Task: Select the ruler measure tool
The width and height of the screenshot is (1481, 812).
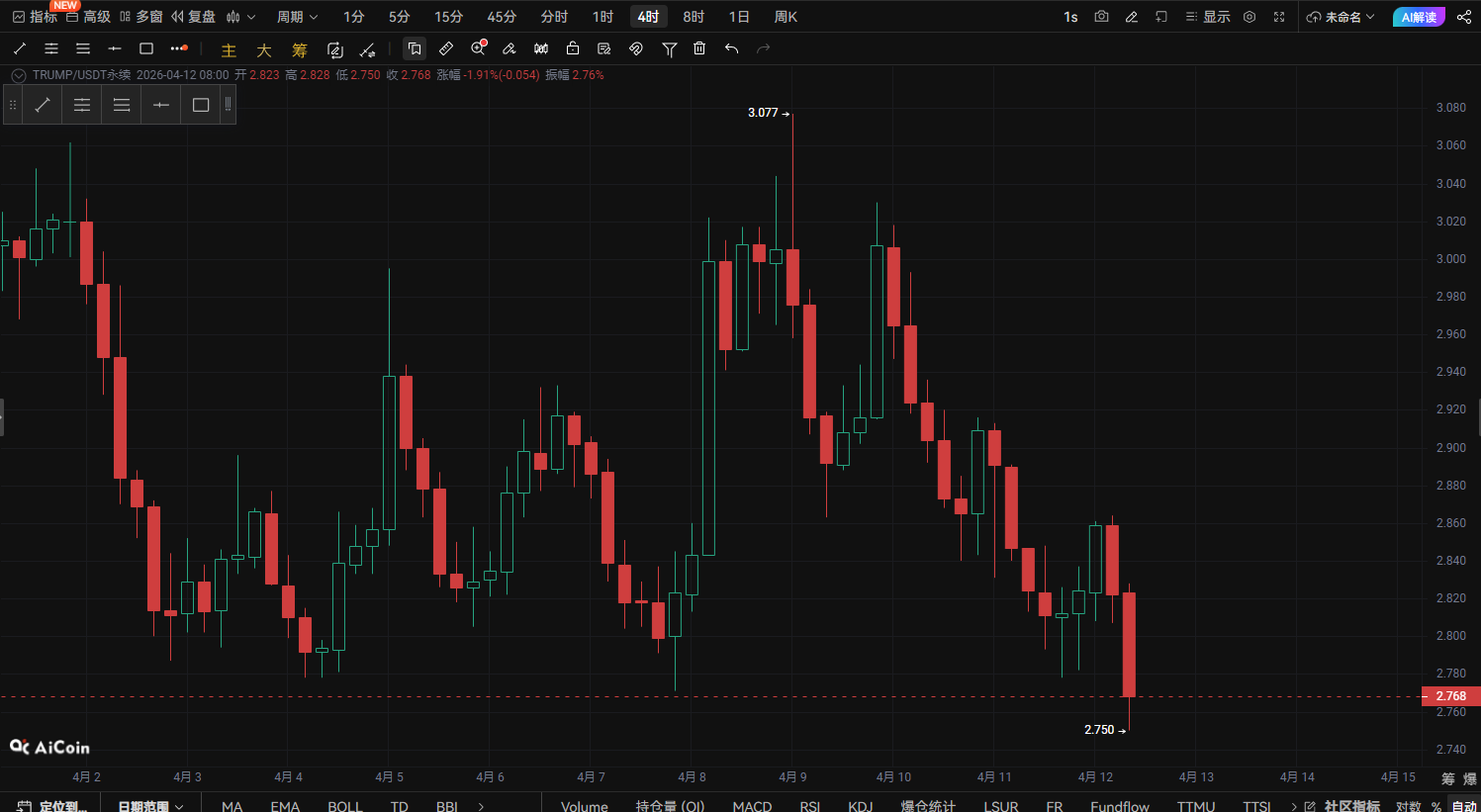Action: tap(446, 48)
